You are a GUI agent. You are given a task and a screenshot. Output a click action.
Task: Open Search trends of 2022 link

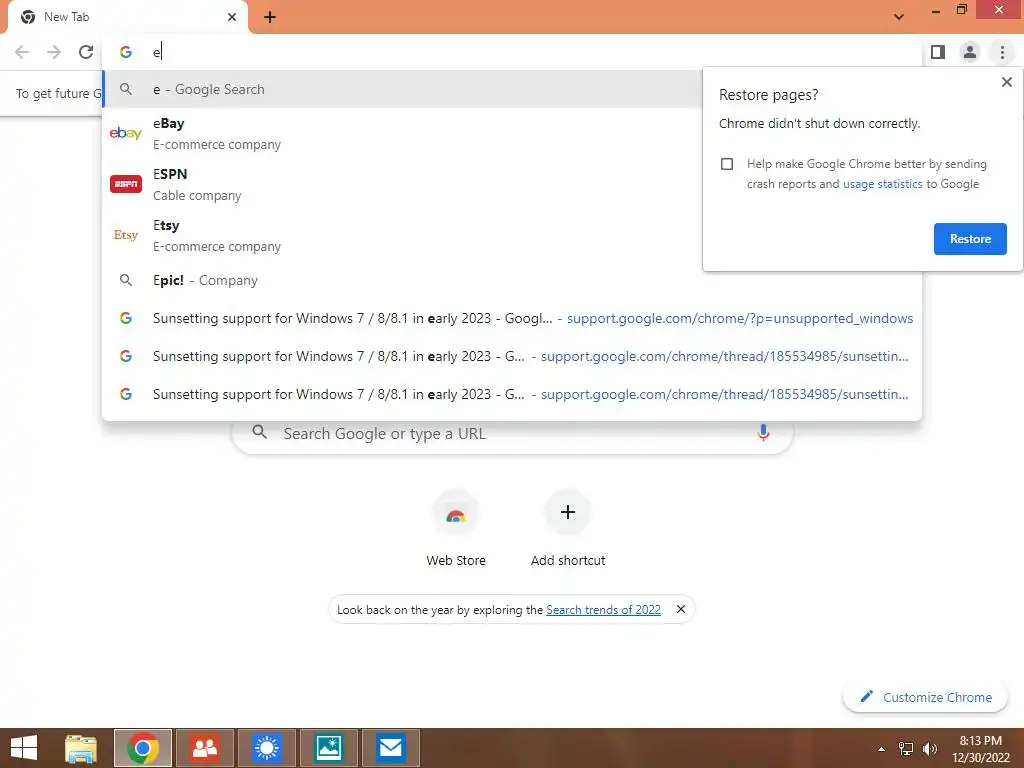(x=603, y=610)
